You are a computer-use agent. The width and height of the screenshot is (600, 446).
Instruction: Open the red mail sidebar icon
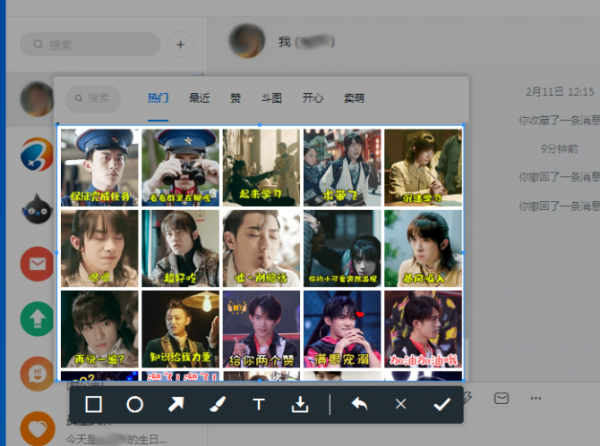[37, 264]
